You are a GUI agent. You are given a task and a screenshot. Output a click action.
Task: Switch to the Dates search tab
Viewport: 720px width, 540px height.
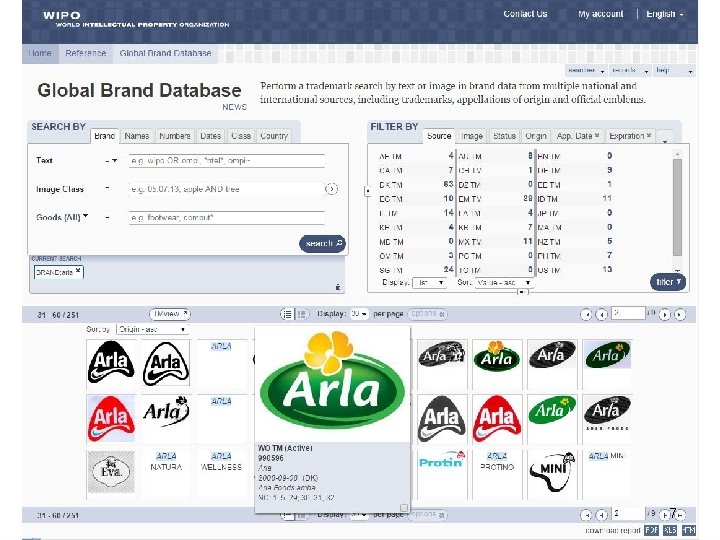pos(210,136)
